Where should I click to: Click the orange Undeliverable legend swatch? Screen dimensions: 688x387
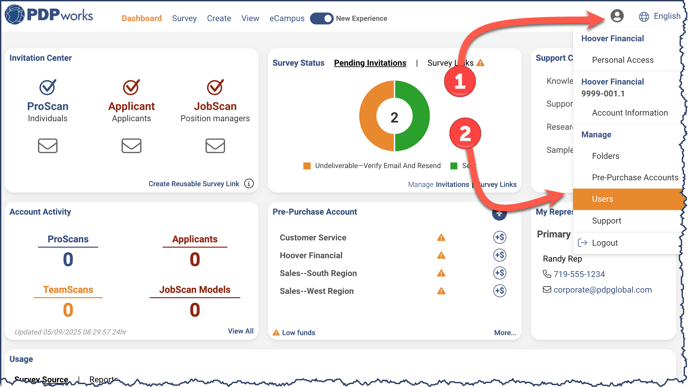point(307,165)
